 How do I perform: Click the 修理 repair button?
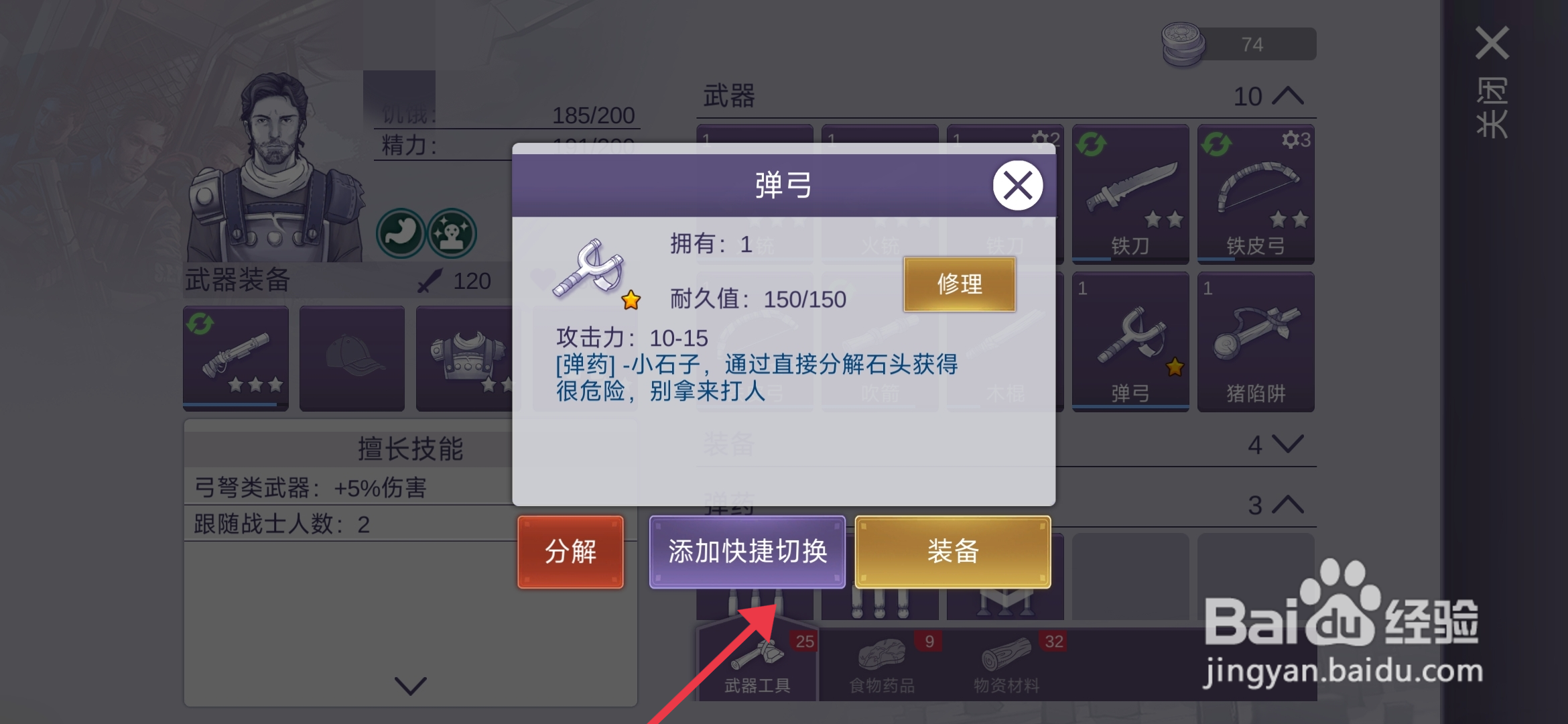coord(960,284)
